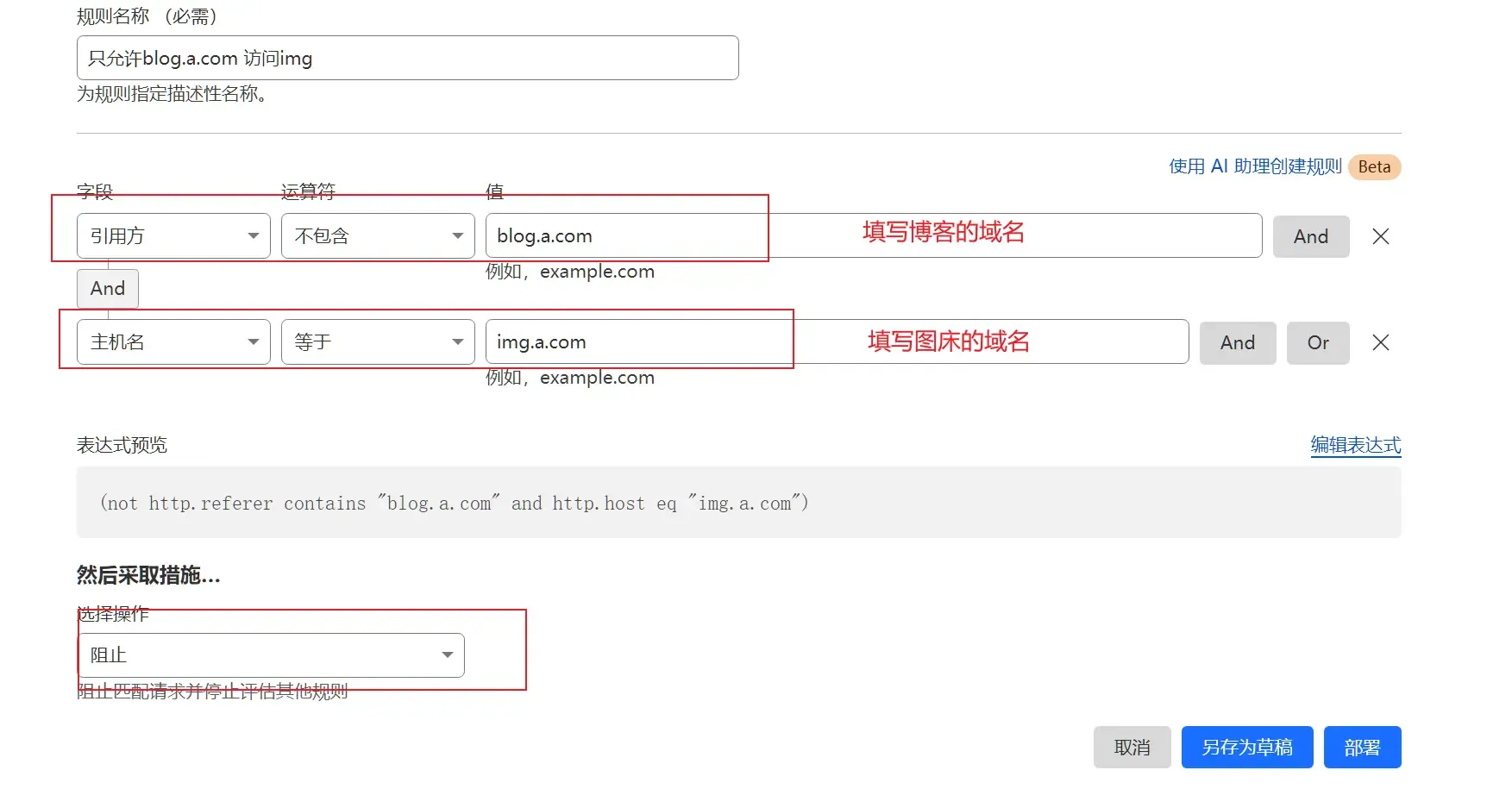
Task: Open 编辑表达式 to edit the expression
Action: [x=1355, y=446]
